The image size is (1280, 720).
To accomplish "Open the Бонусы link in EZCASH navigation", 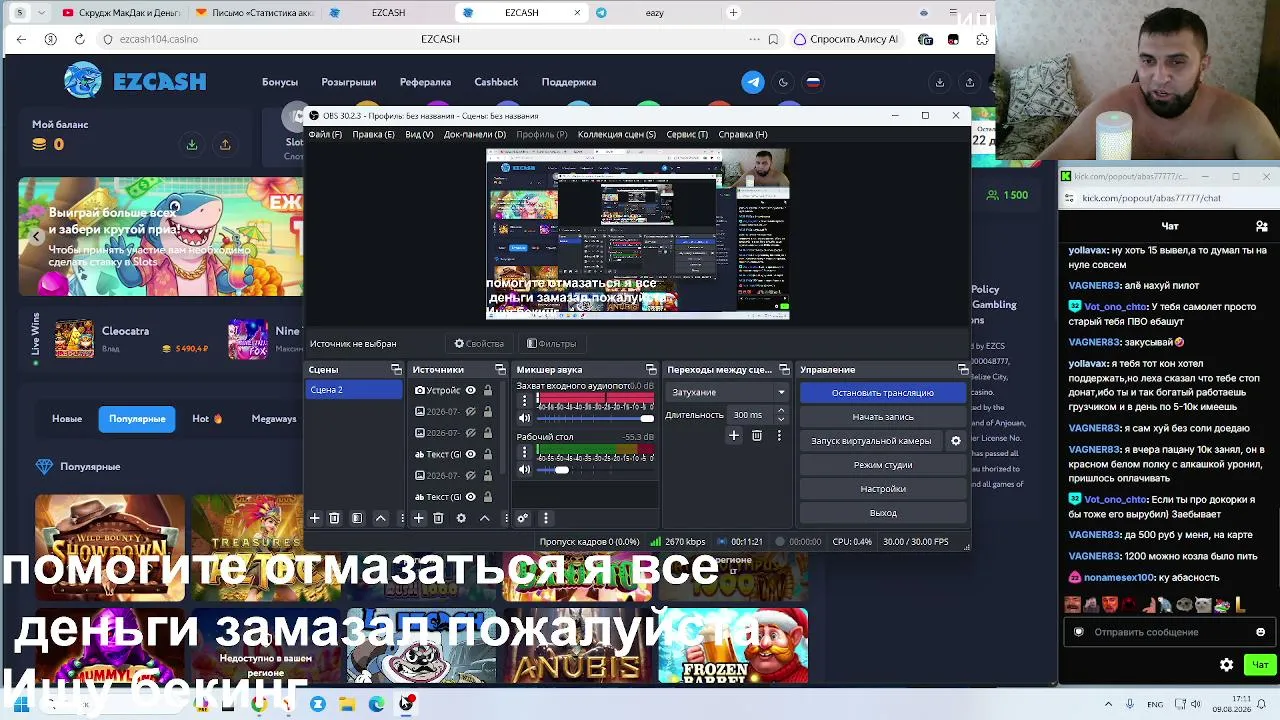I will [x=280, y=82].
